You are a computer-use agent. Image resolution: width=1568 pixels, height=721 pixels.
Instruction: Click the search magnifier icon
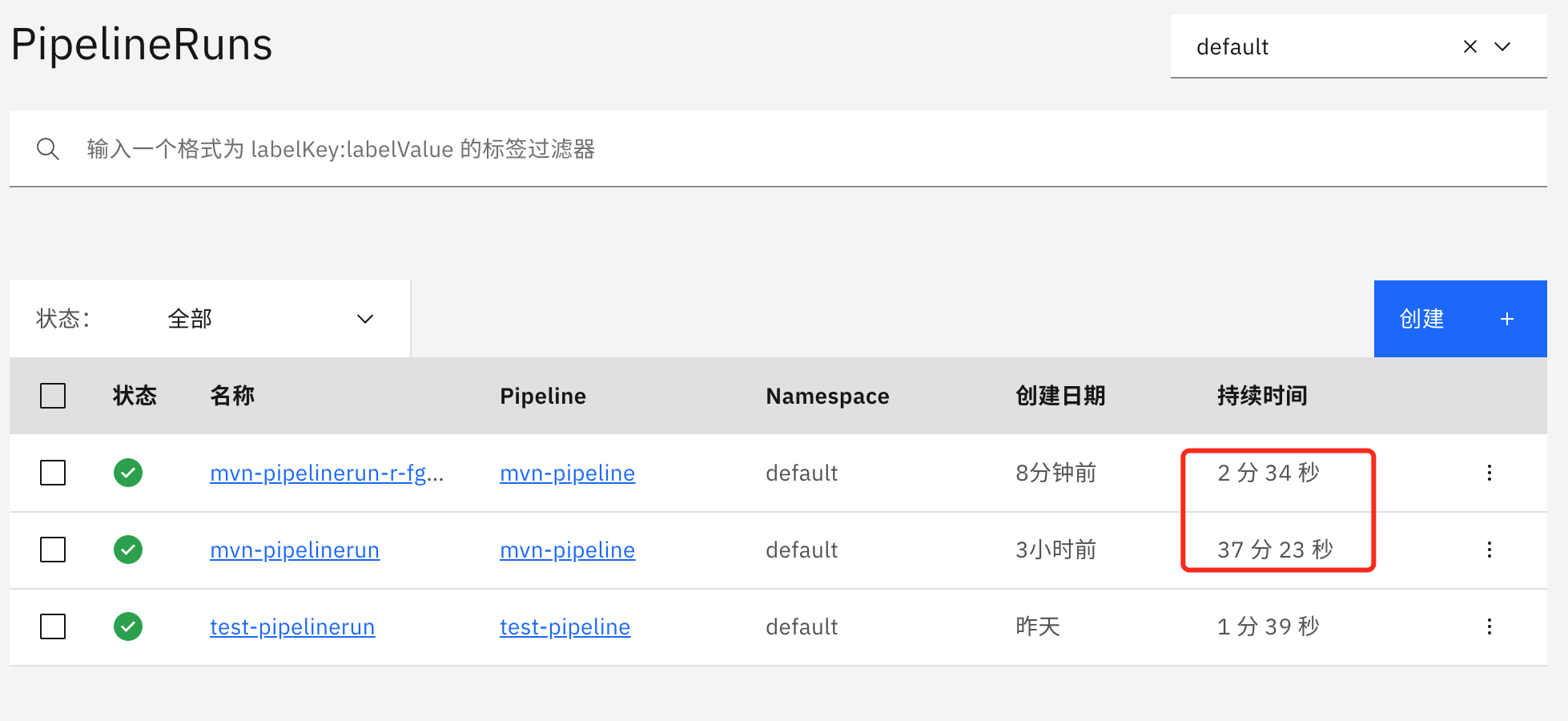coord(48,149)
